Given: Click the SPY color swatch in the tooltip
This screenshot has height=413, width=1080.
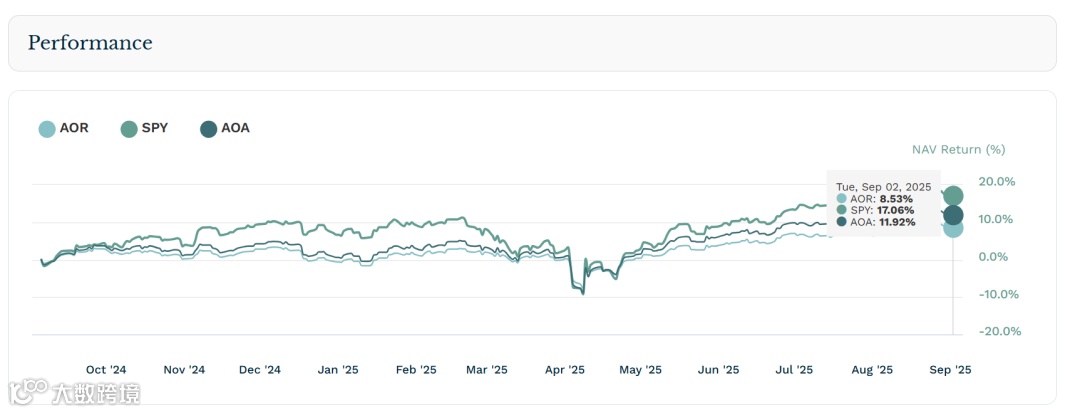Looking at the screenshot, I should pos(841,210).
